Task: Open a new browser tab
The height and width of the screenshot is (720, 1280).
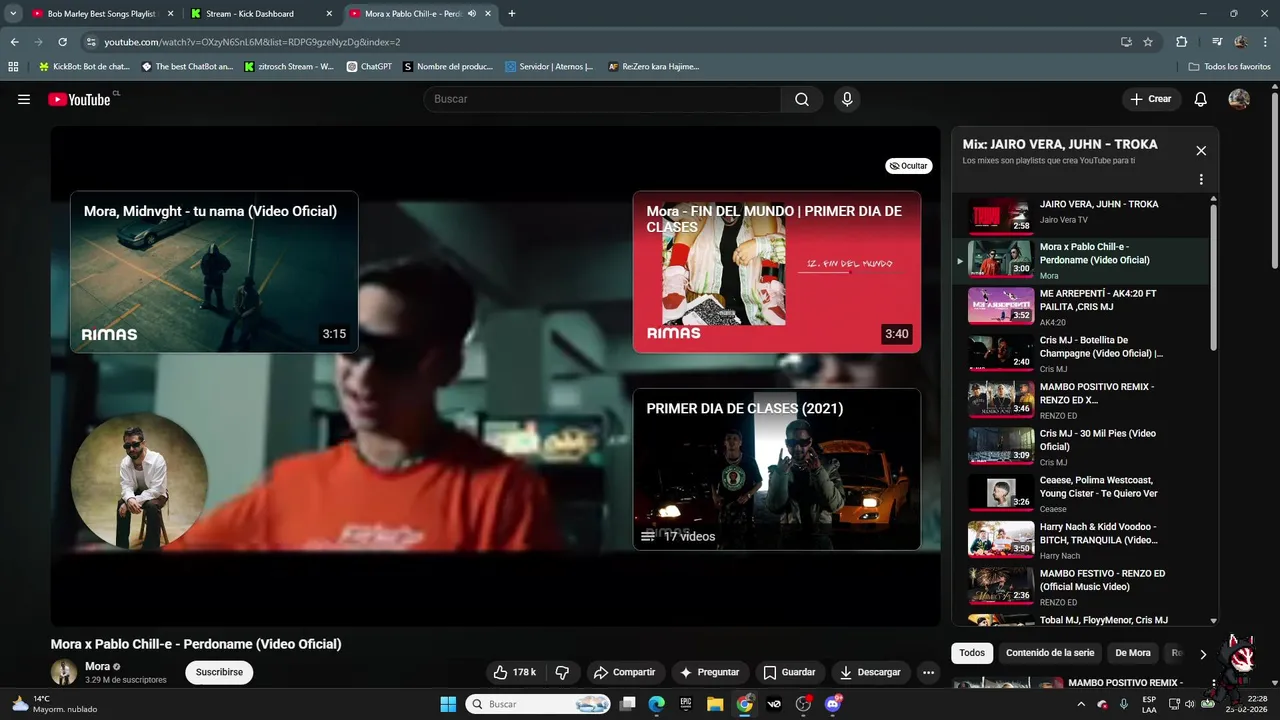Action: tap(512, 14)
